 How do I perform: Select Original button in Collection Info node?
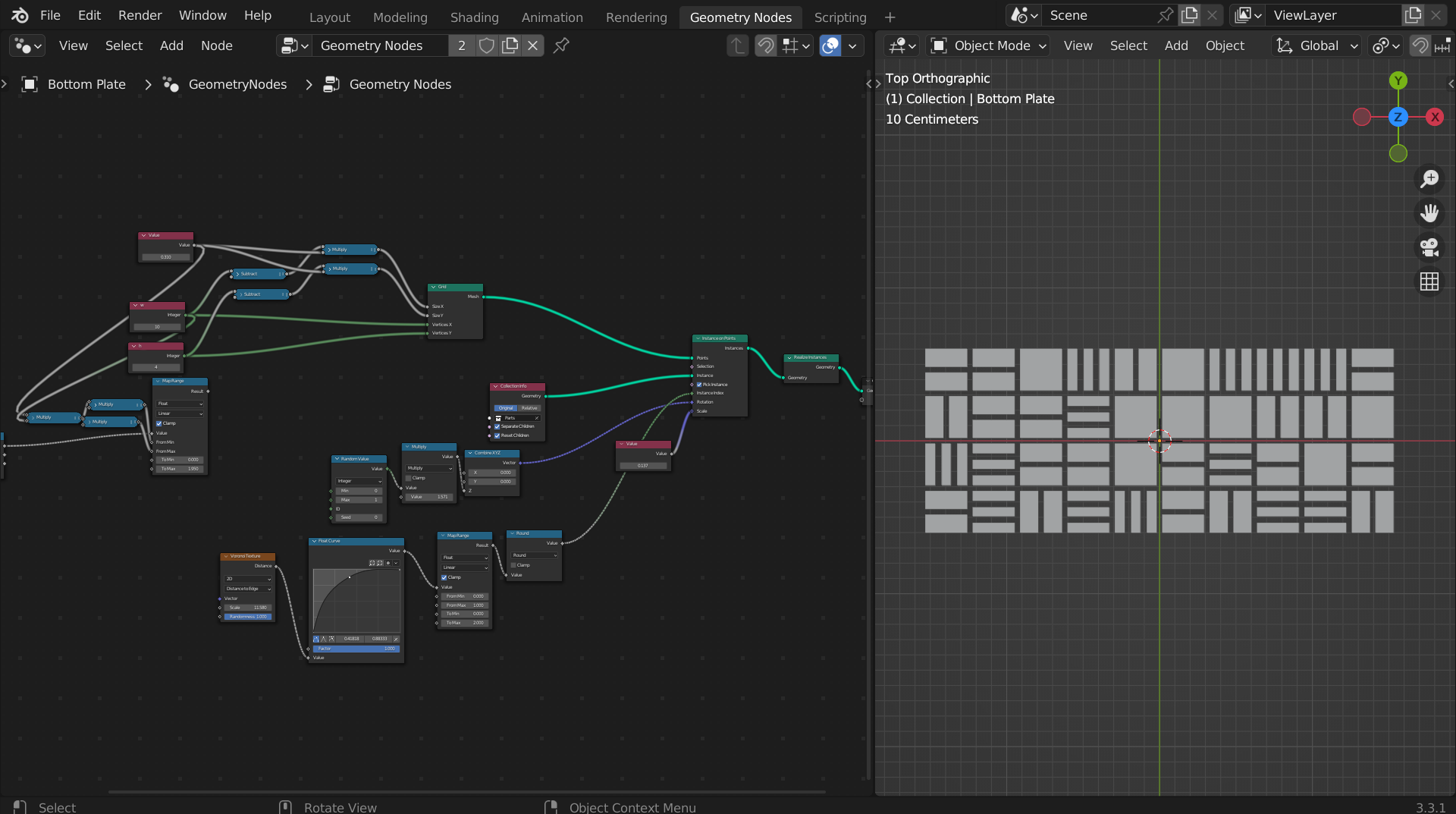tap(506, 408)
